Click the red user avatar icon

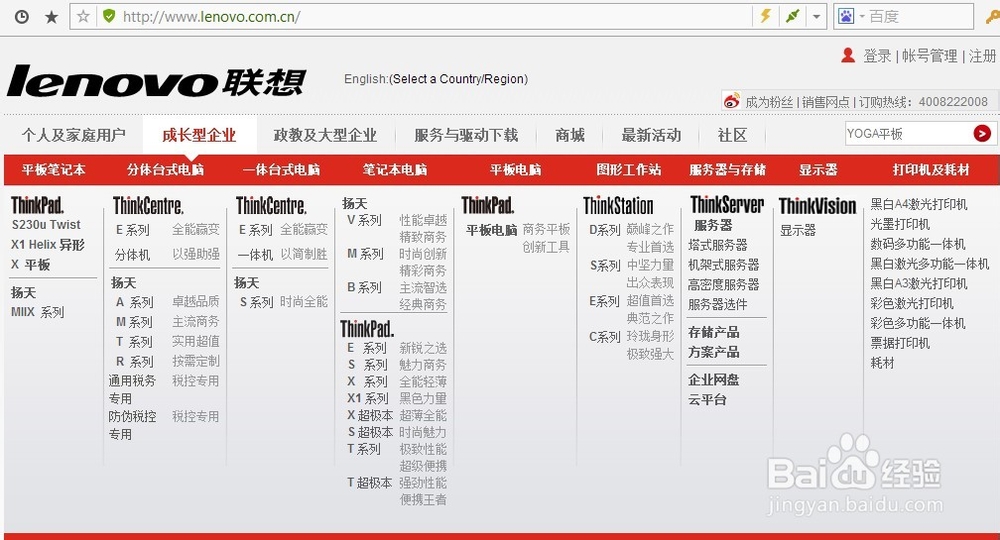point(848,55)
